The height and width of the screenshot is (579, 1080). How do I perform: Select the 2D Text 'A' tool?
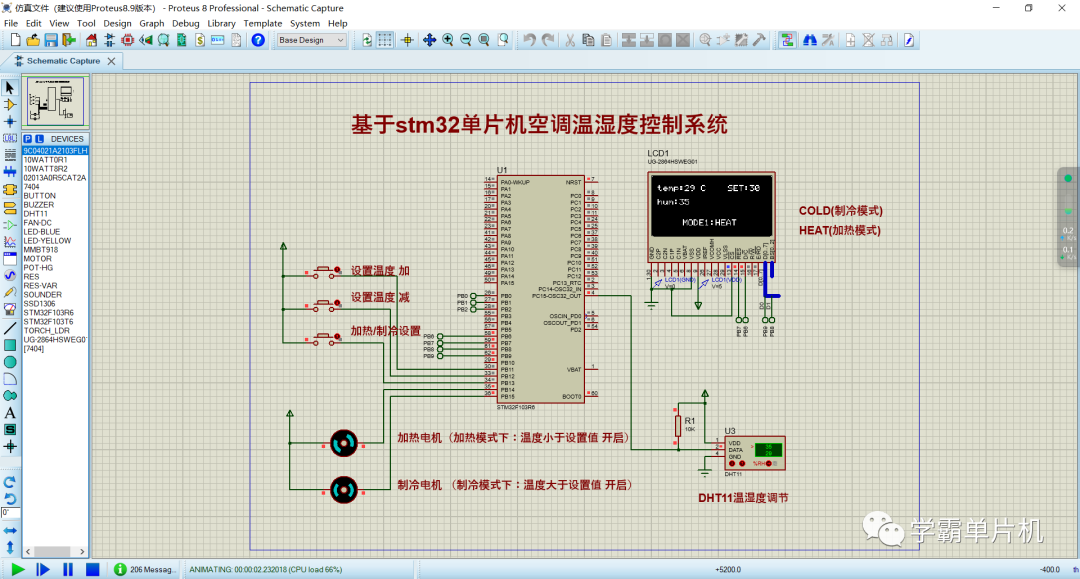[10, 413]
